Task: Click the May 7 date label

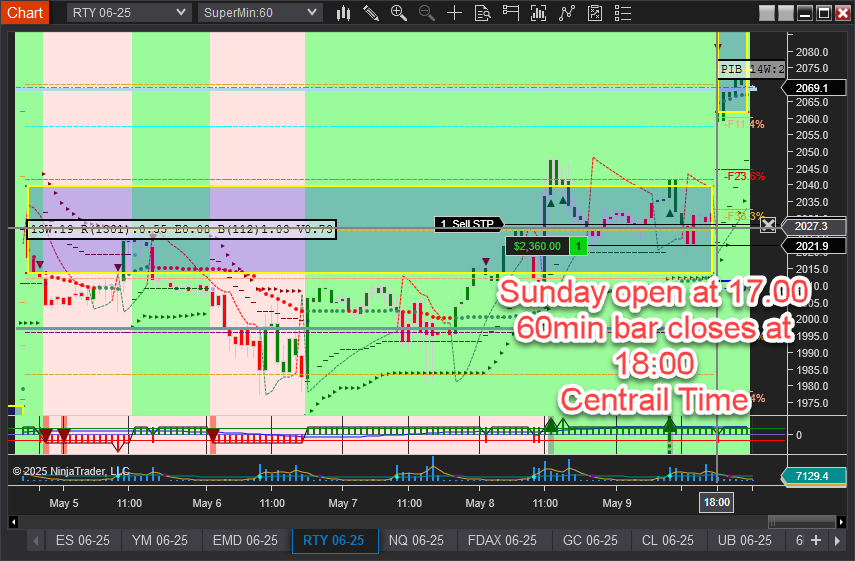Action: click(x=342, y=503)
